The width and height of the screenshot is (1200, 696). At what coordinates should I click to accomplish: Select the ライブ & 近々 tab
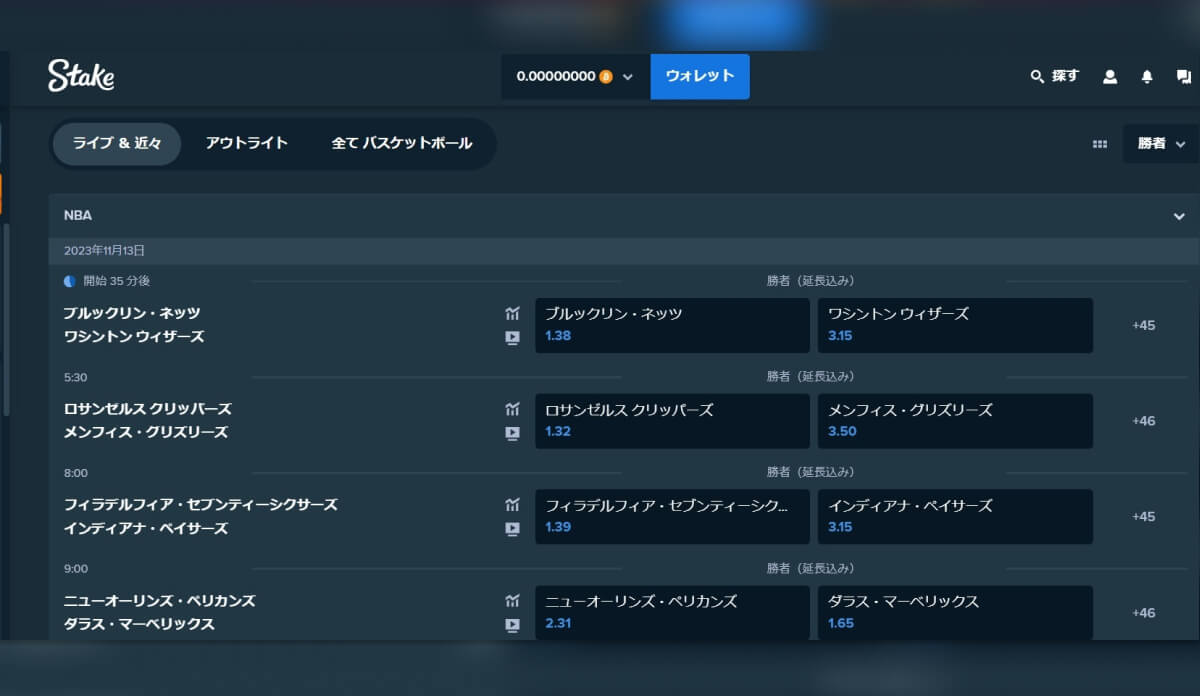(117, 144)
